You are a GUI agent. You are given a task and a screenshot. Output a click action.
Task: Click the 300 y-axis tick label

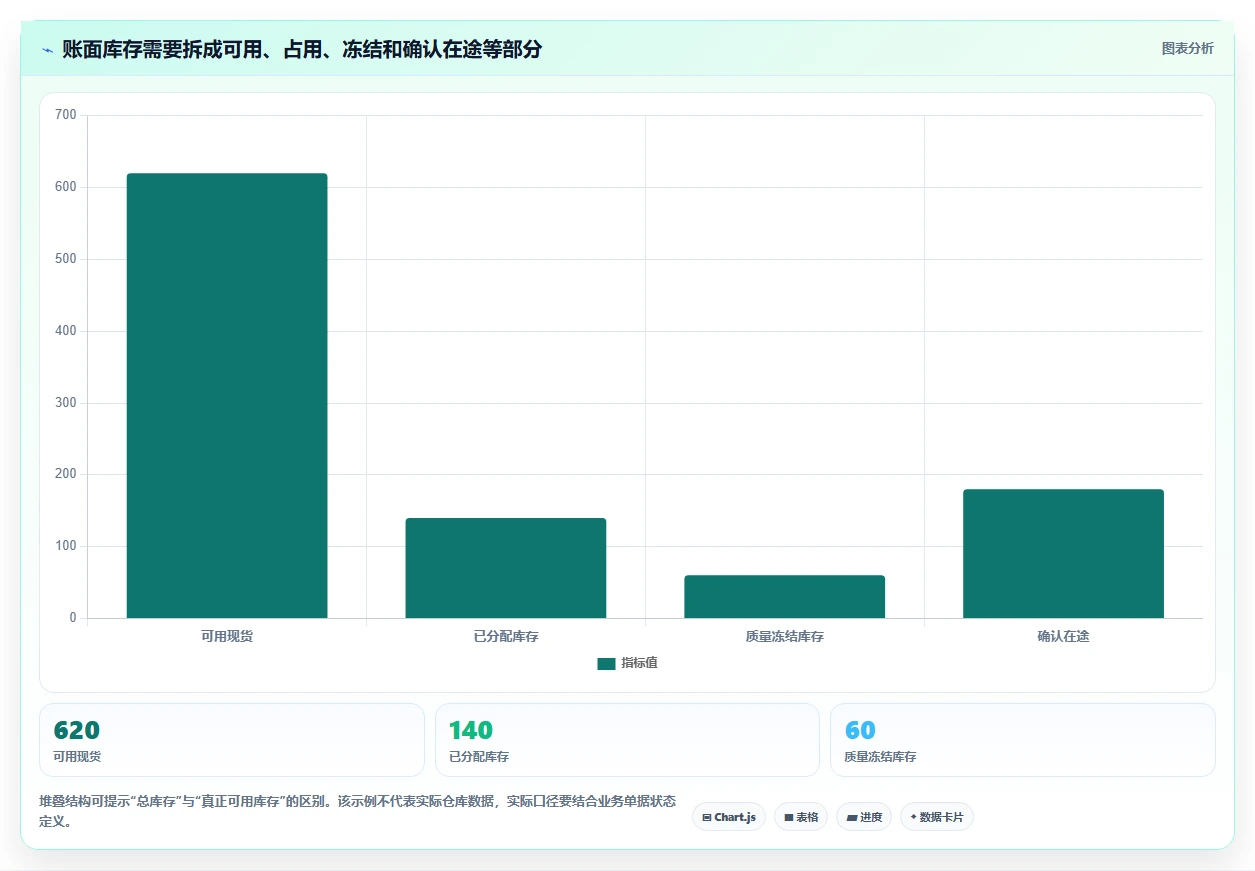pos(66,403)
